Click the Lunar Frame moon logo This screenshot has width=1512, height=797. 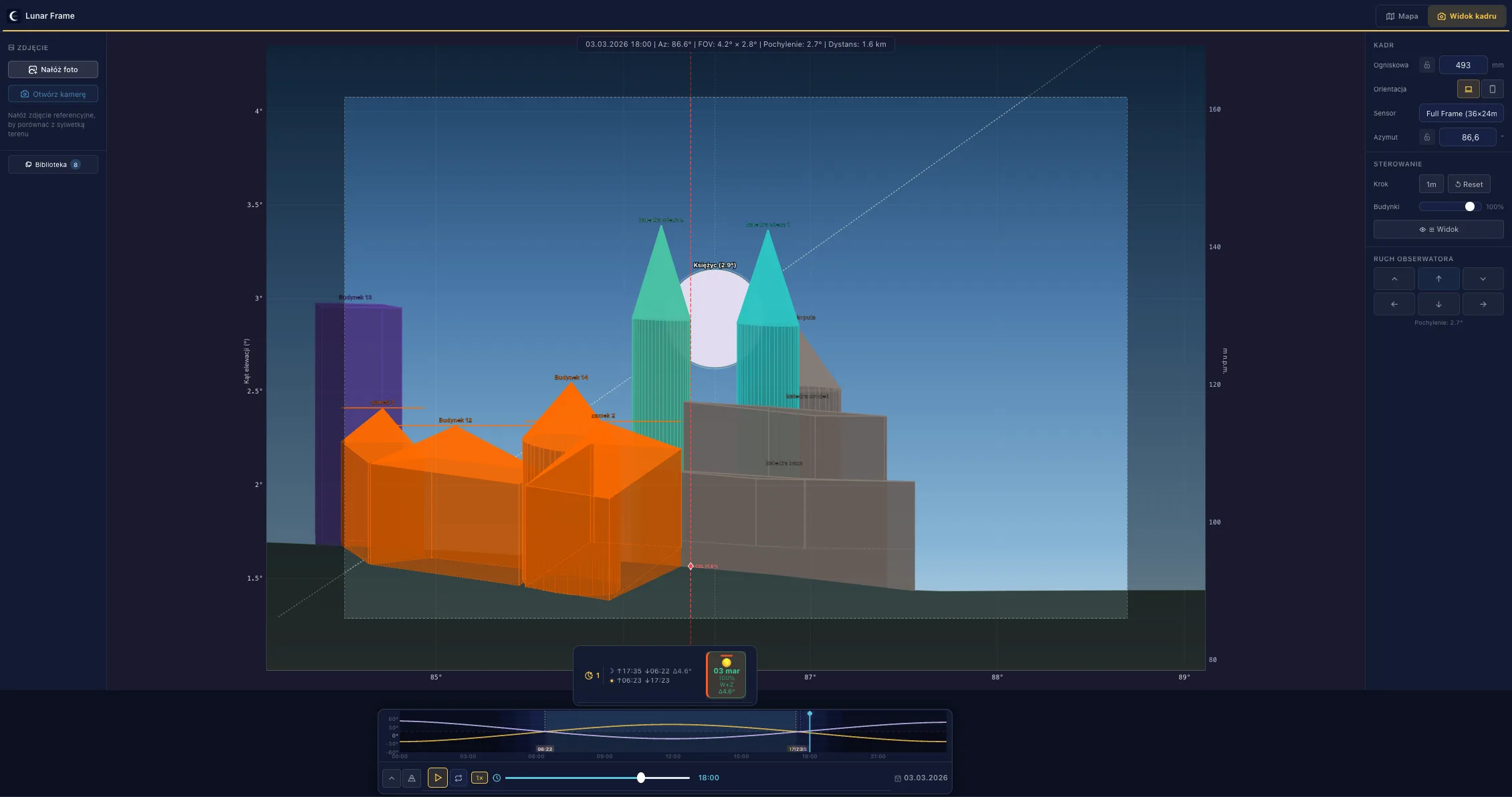tap(13, 15)
